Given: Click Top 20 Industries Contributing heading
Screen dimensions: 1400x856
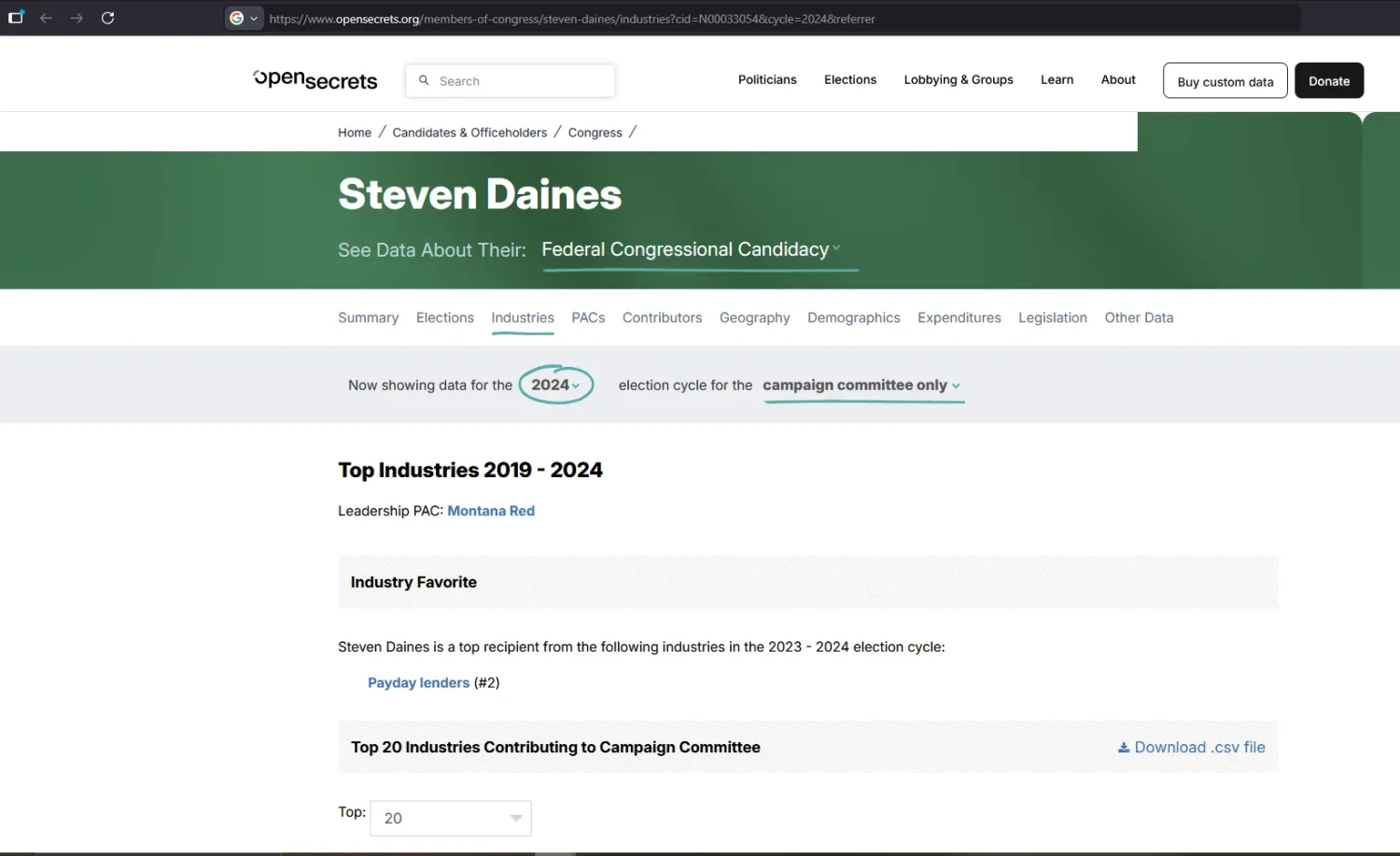Looking at the screenshot, I should pyautogui.click(x=555, y=748).
